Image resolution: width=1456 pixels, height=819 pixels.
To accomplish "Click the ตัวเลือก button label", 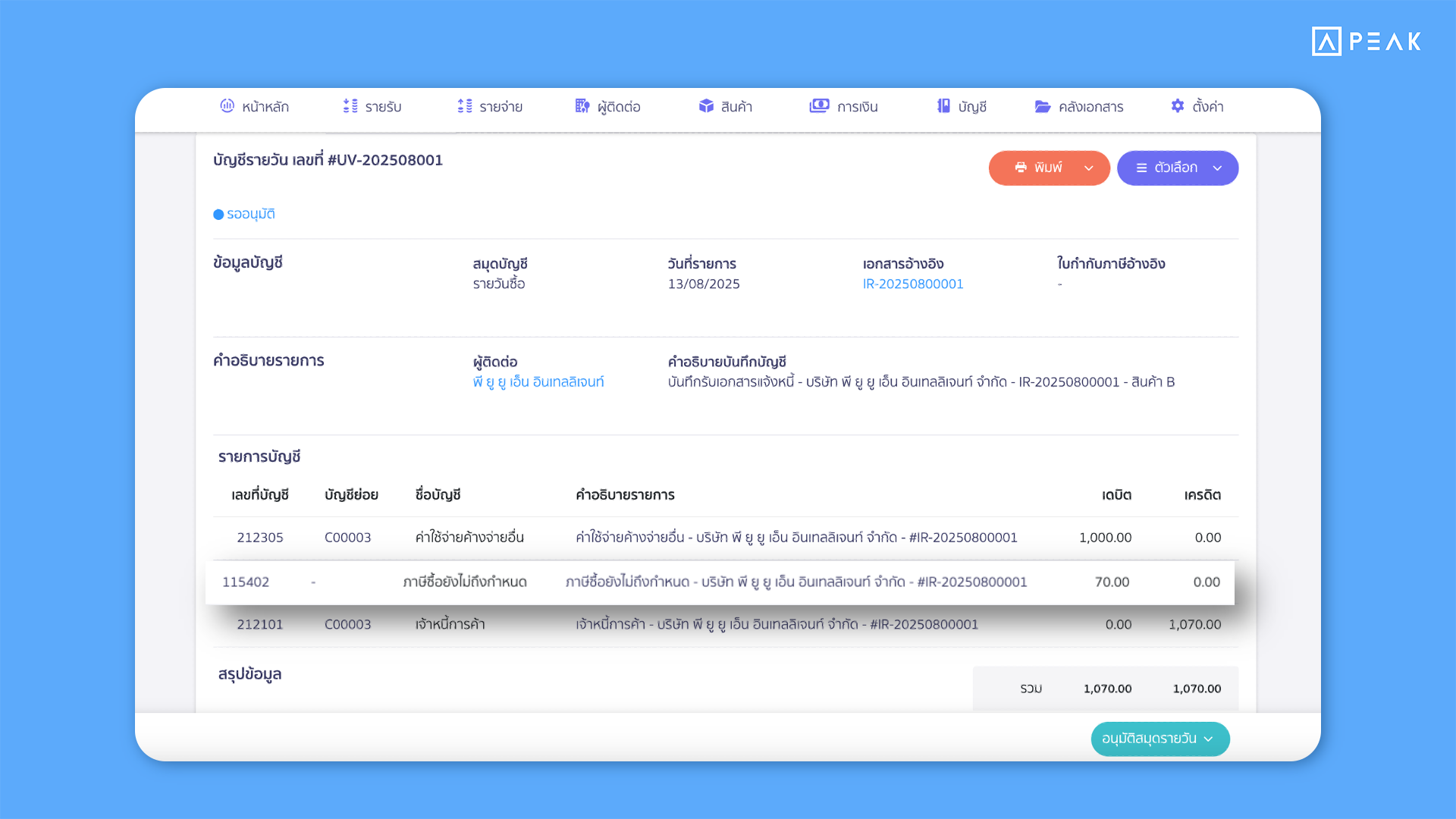I will (1176, 168).
